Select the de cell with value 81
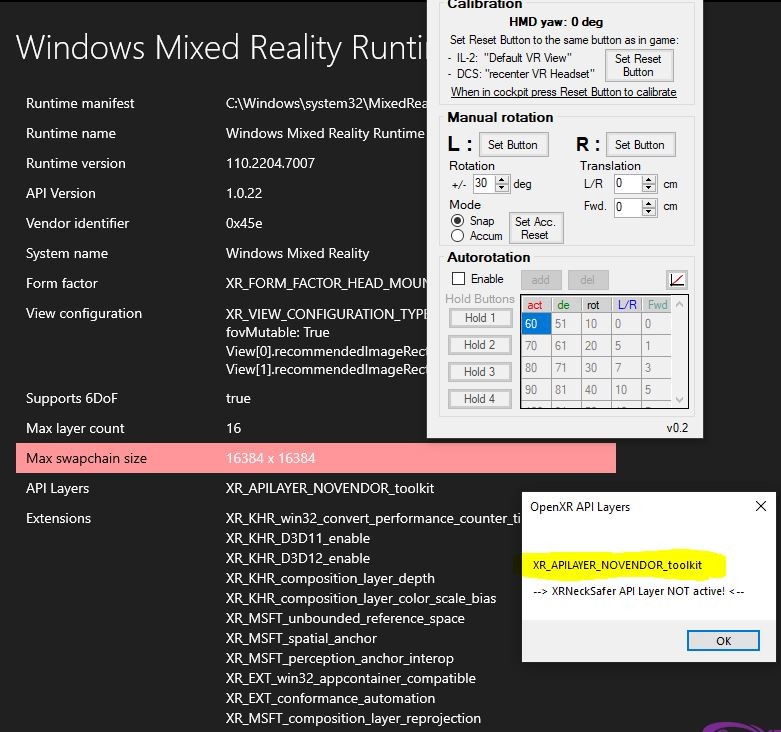The height and width of the screenshot is (732, 781). pos(566,389)
